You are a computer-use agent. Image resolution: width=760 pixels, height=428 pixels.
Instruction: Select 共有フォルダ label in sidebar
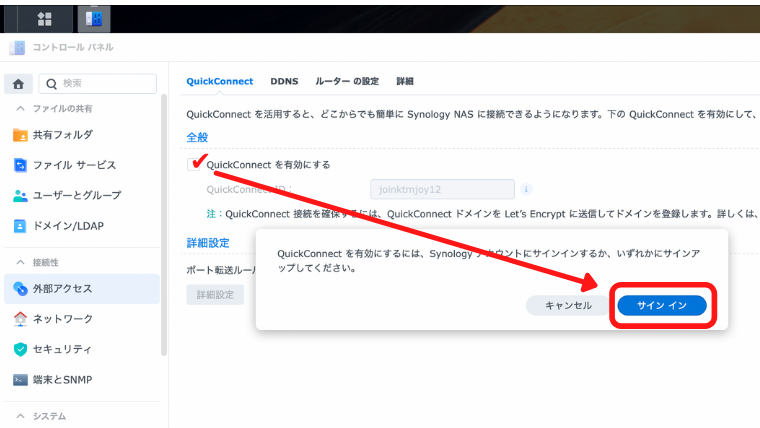coord(63,135)
